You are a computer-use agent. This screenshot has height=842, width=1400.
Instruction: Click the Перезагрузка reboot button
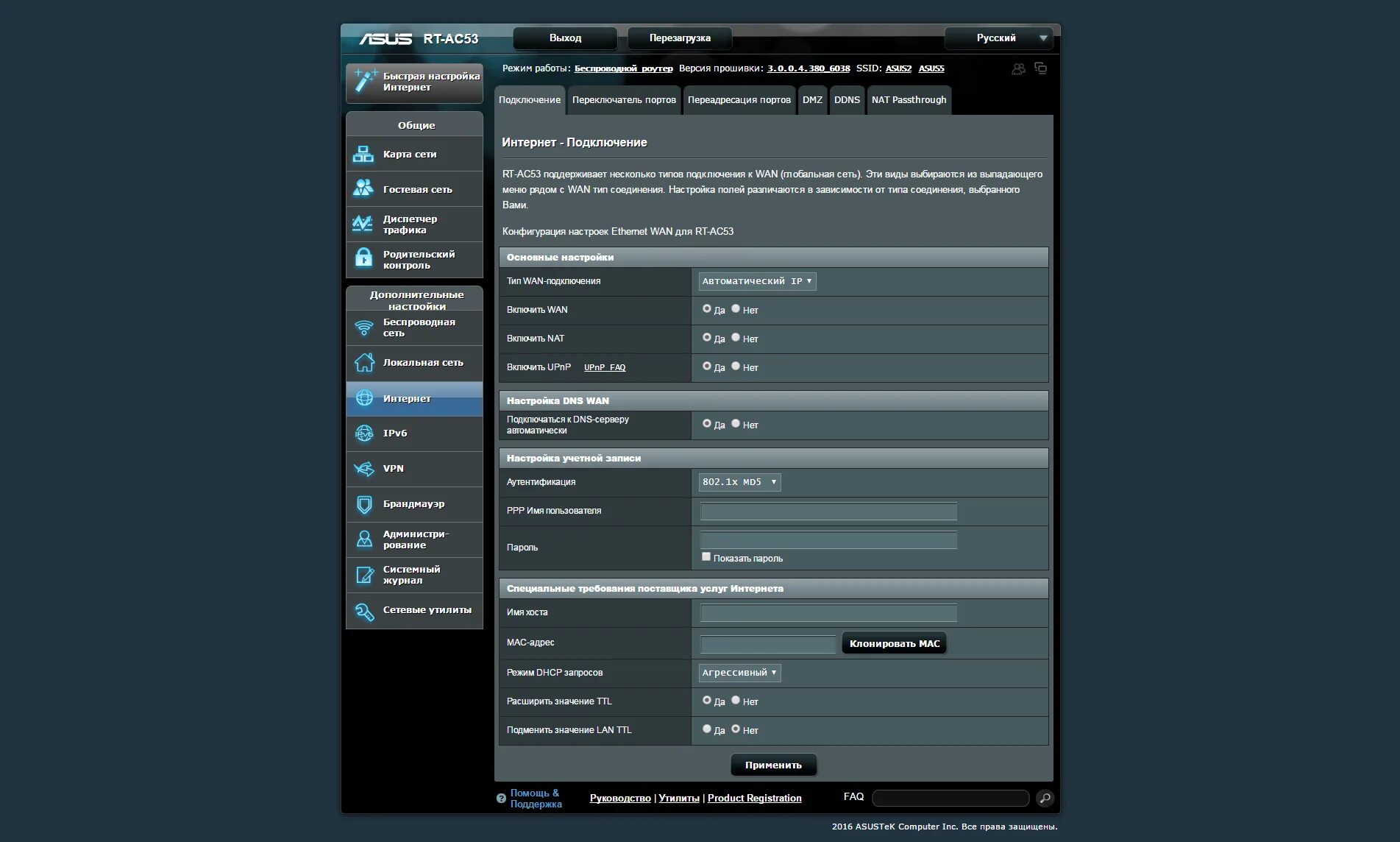[680, 38]
